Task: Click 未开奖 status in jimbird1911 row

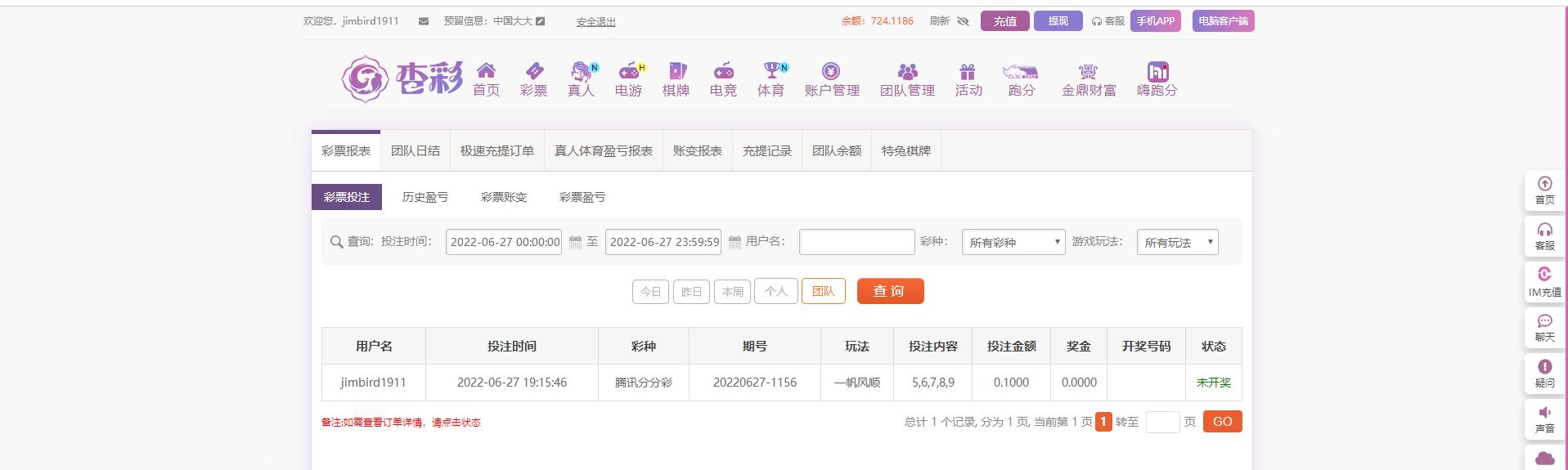Action: [1213, 383]
